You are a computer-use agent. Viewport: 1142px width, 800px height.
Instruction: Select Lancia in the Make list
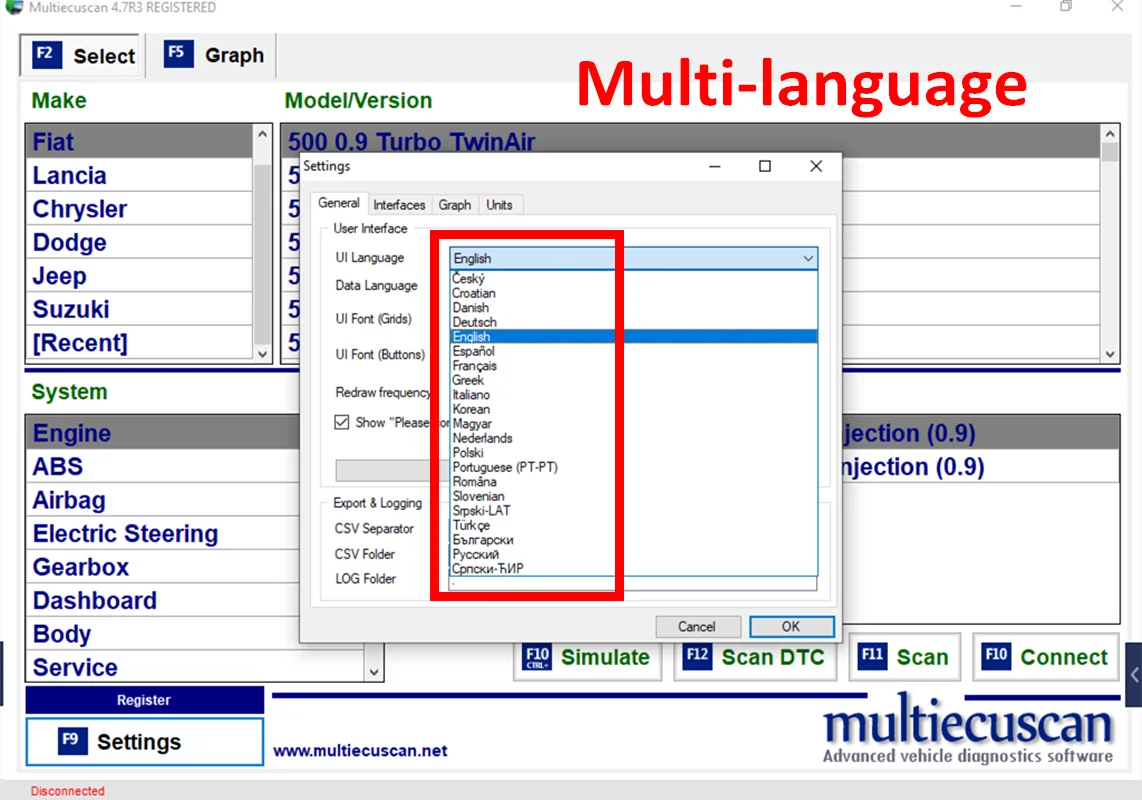coord(139,176)
